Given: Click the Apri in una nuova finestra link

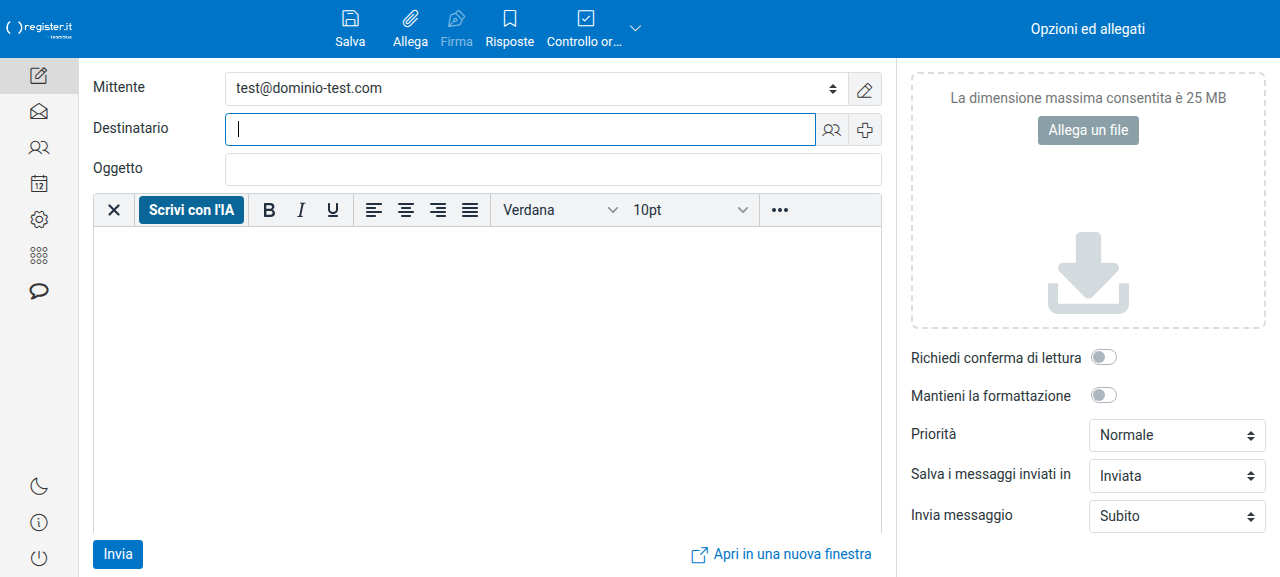Looking at the screenshot, I should tap(781, 554).
